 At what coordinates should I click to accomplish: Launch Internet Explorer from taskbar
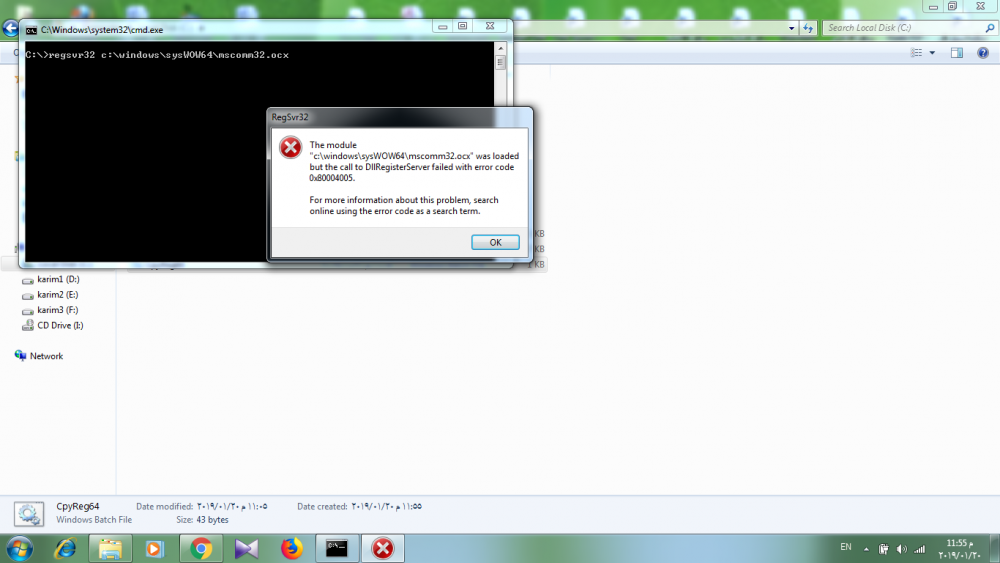[x=65, y=548]
